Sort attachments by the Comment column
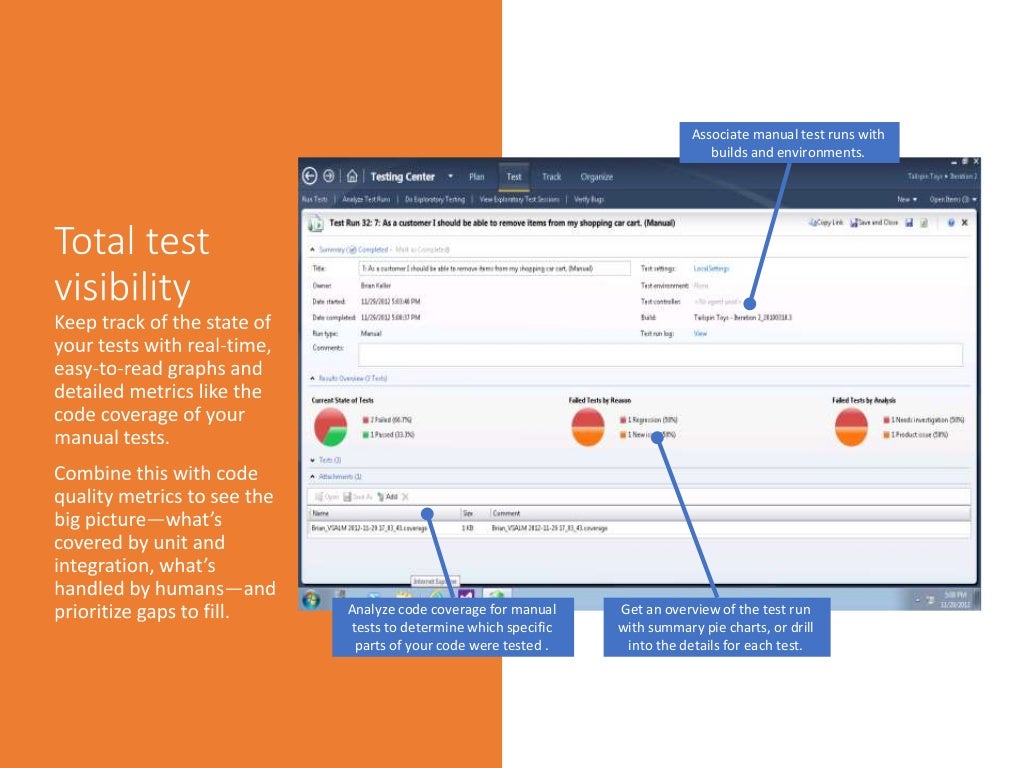The height and width of the screenshot is (768, 1024). (x=729, y=513)
